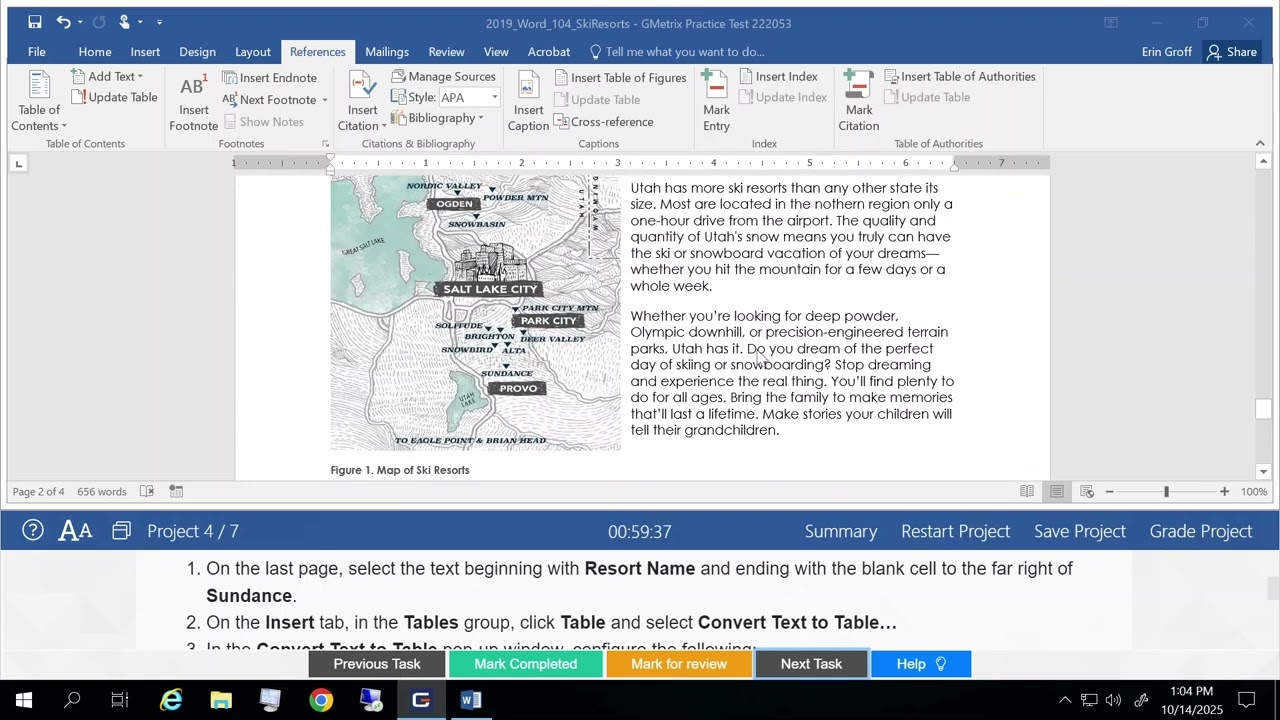1280x720 pixels.
Task: Open the View tab
Action: coord(496,52)
